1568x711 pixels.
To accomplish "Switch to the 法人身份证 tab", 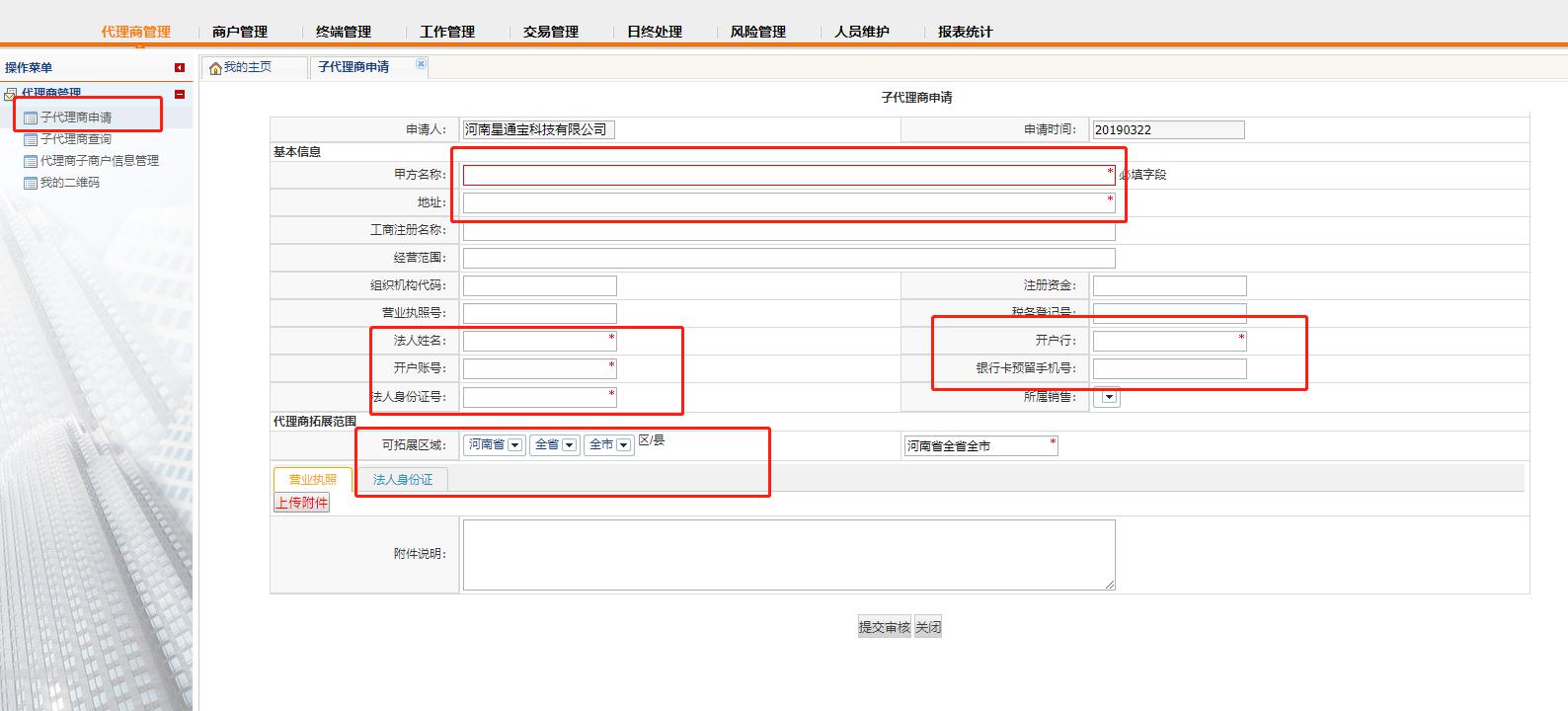I will coord(403,480).
